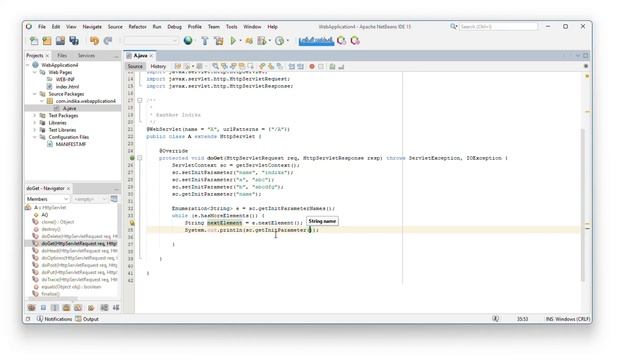Toggle Show Non-Public Members in Navigator
The width and height of the screenshot is (640, 360).
coord(67,307)
